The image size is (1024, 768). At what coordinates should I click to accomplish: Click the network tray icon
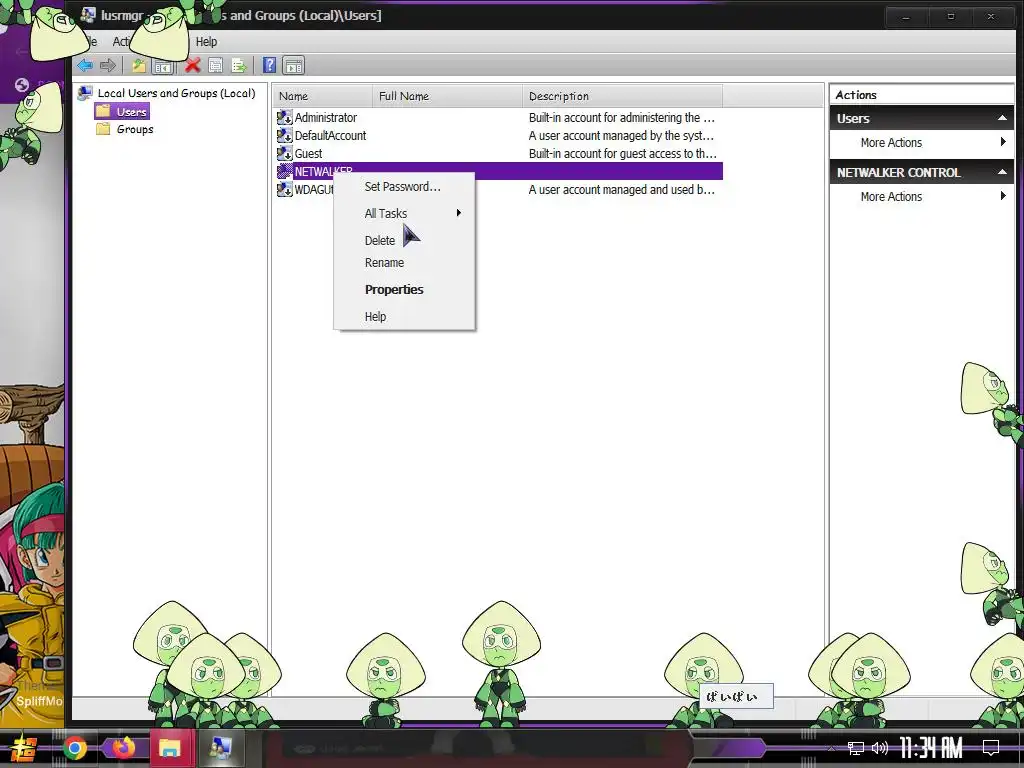(856, 748)
